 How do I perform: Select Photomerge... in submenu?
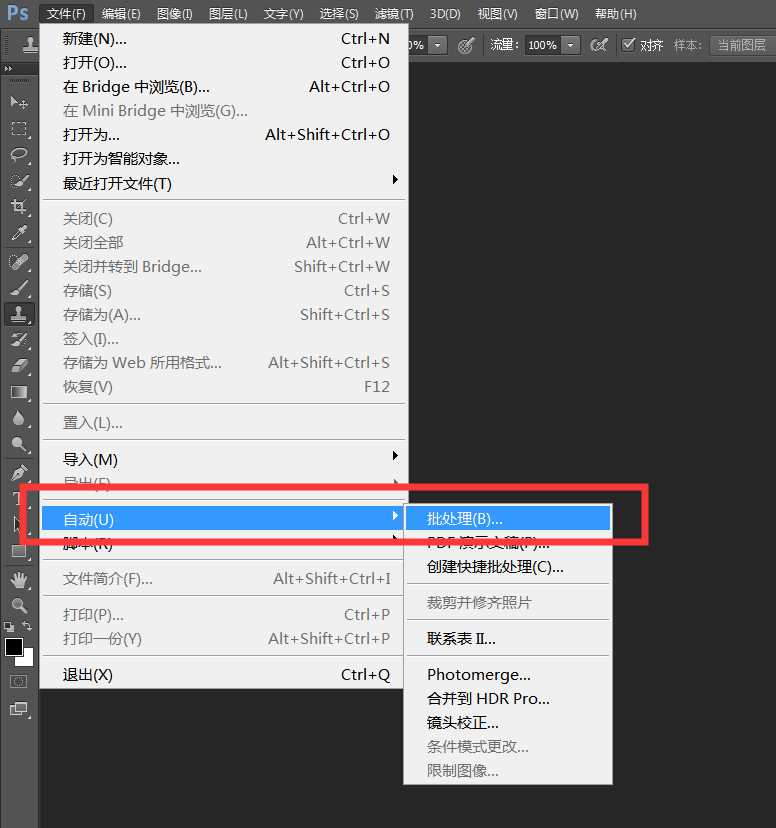pos(508,674)
